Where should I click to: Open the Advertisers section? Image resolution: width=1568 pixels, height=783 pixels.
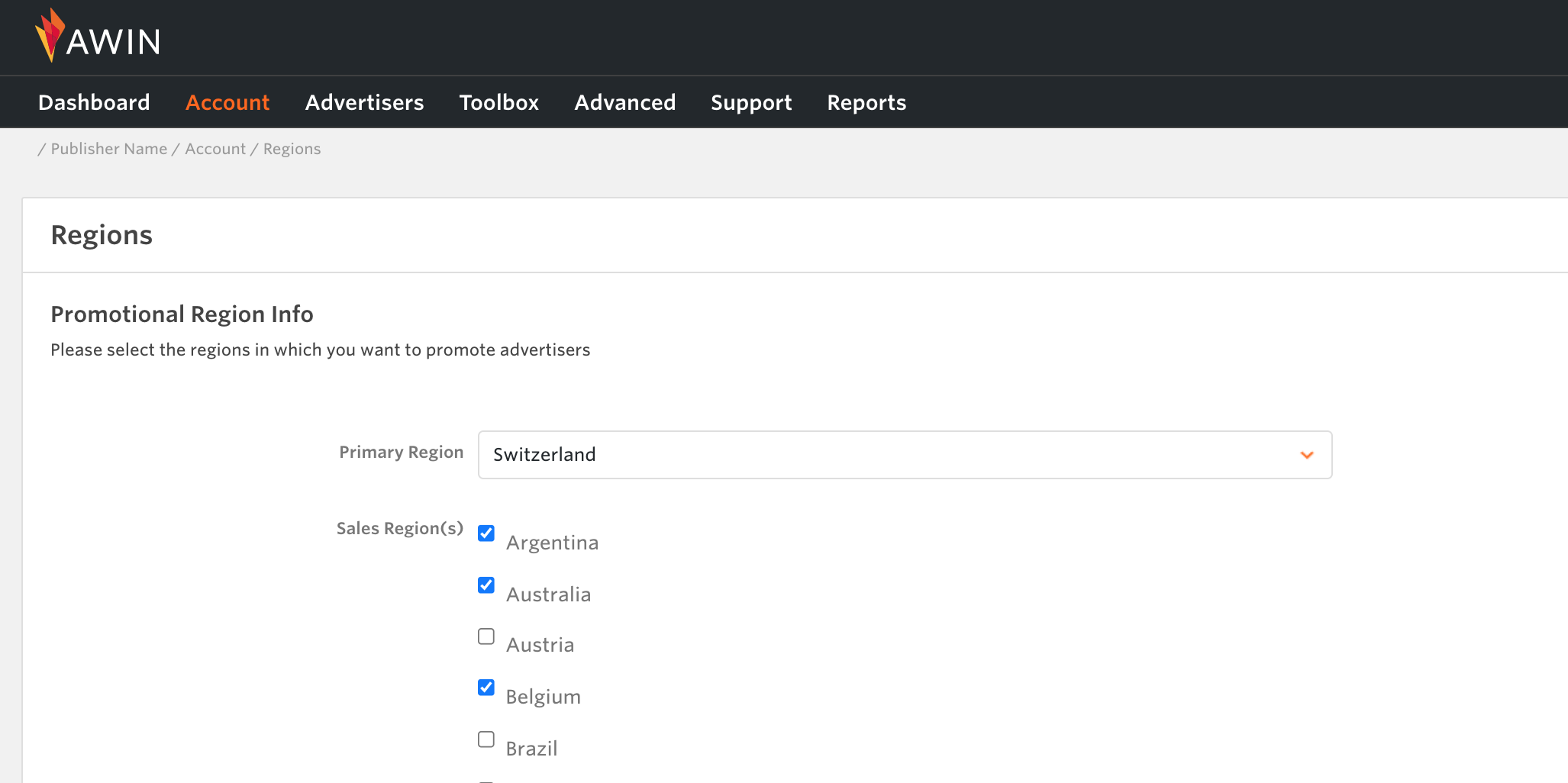(364, 101)
